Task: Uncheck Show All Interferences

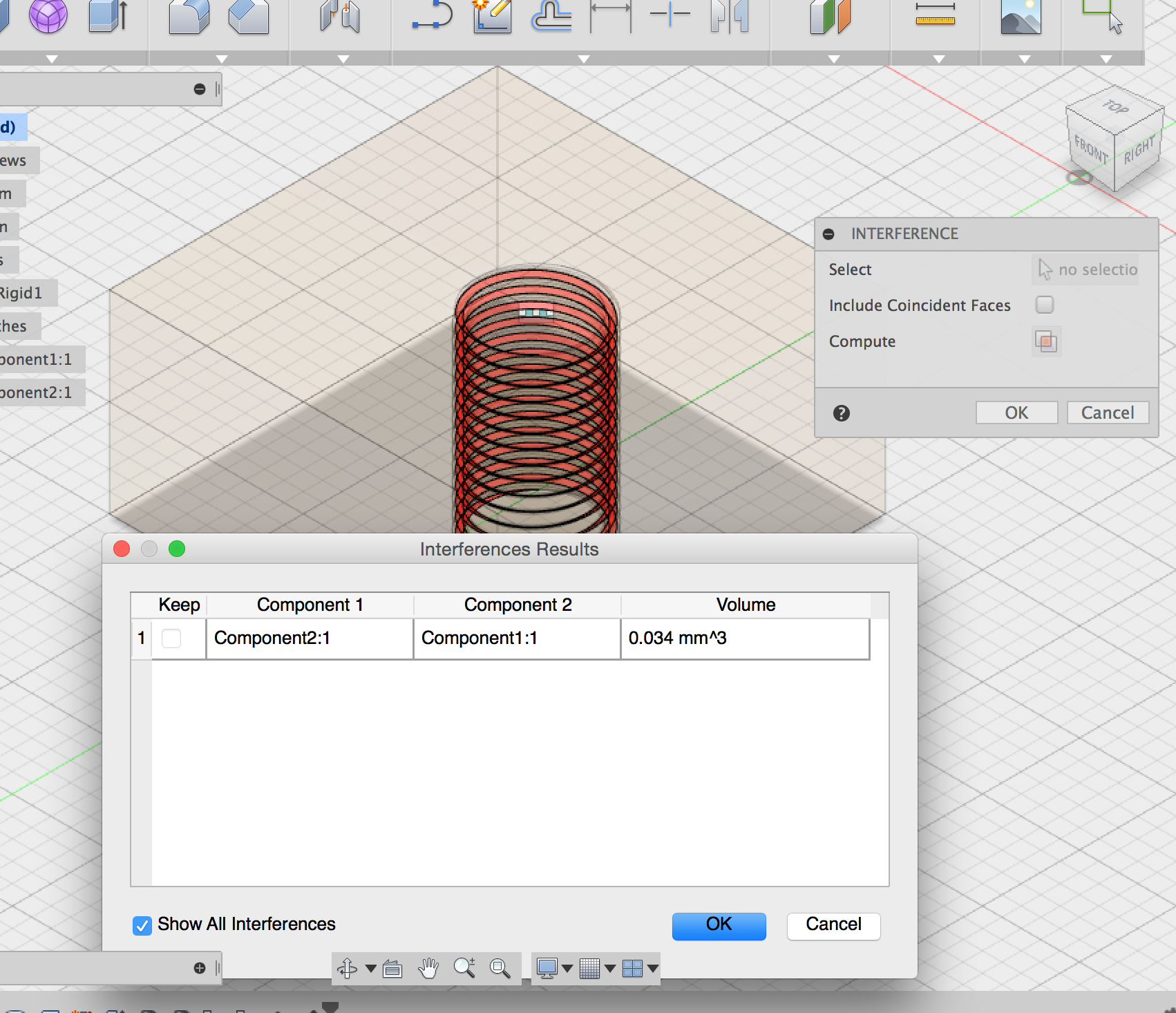Action: [142, 926]
